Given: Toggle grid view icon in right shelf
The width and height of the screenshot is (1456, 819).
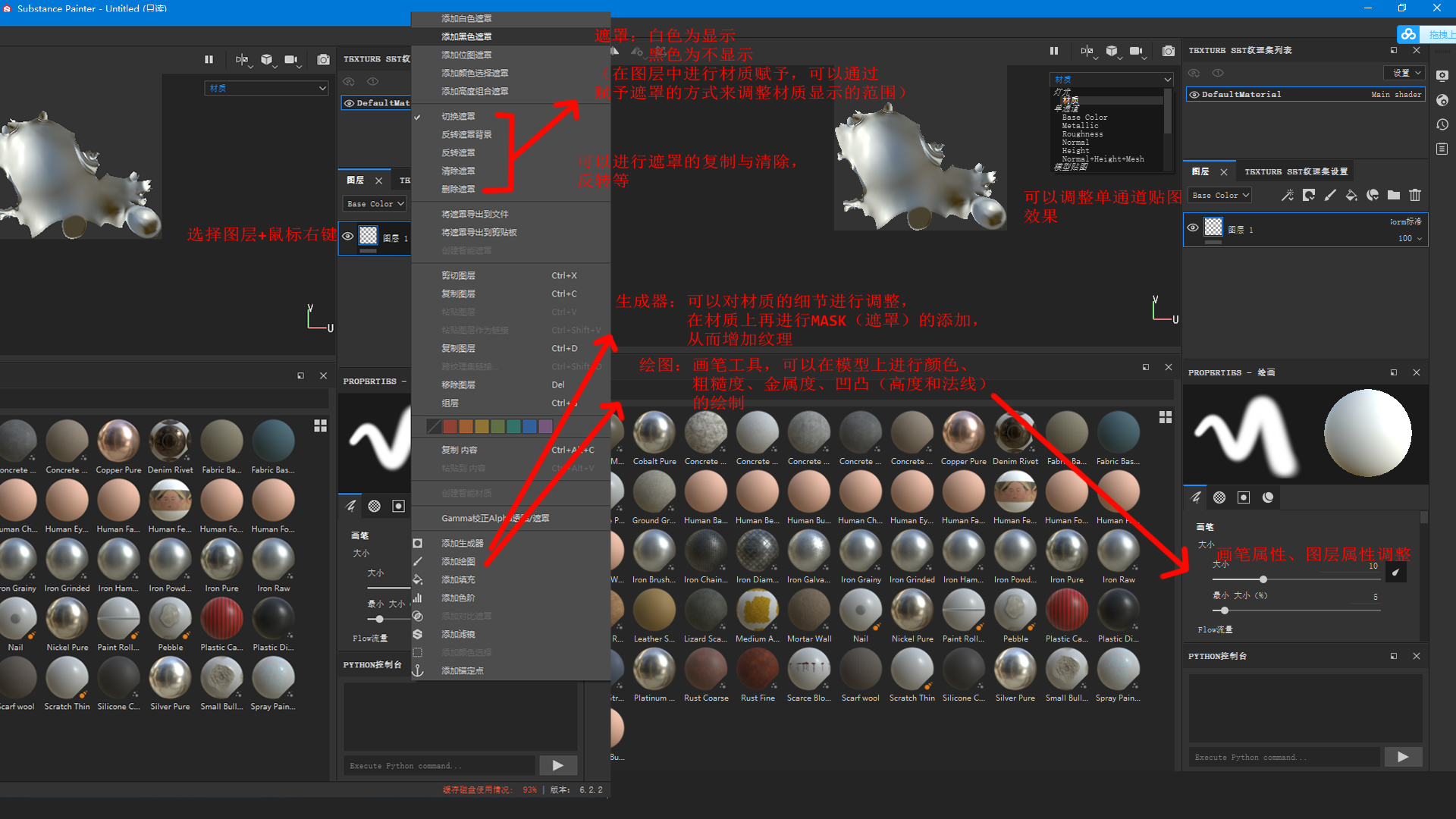Looking at the screenshot, I should [1166, 417].
